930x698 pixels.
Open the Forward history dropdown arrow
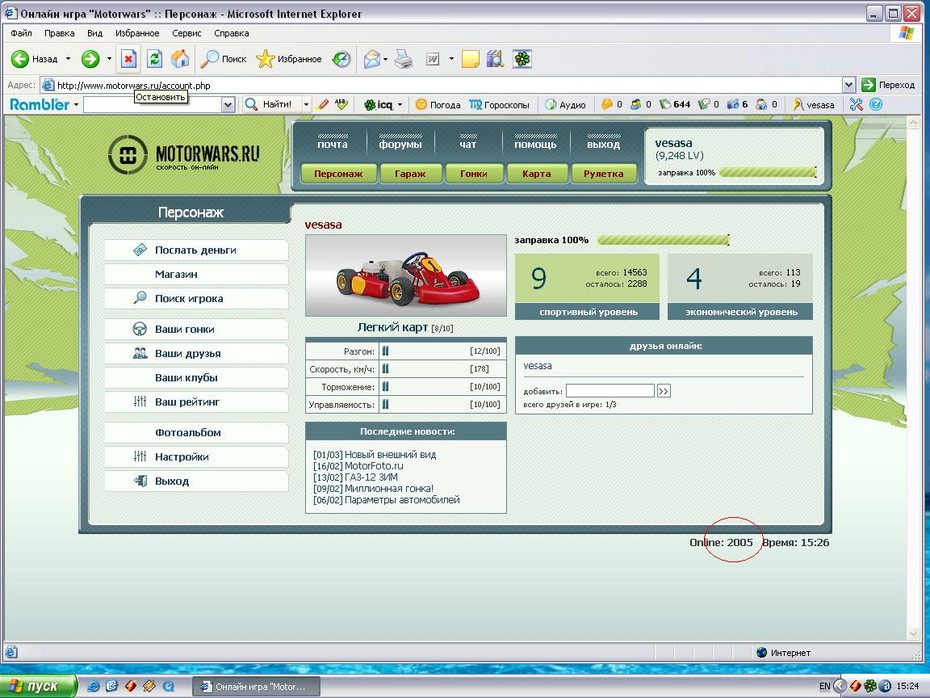point(109,59)
